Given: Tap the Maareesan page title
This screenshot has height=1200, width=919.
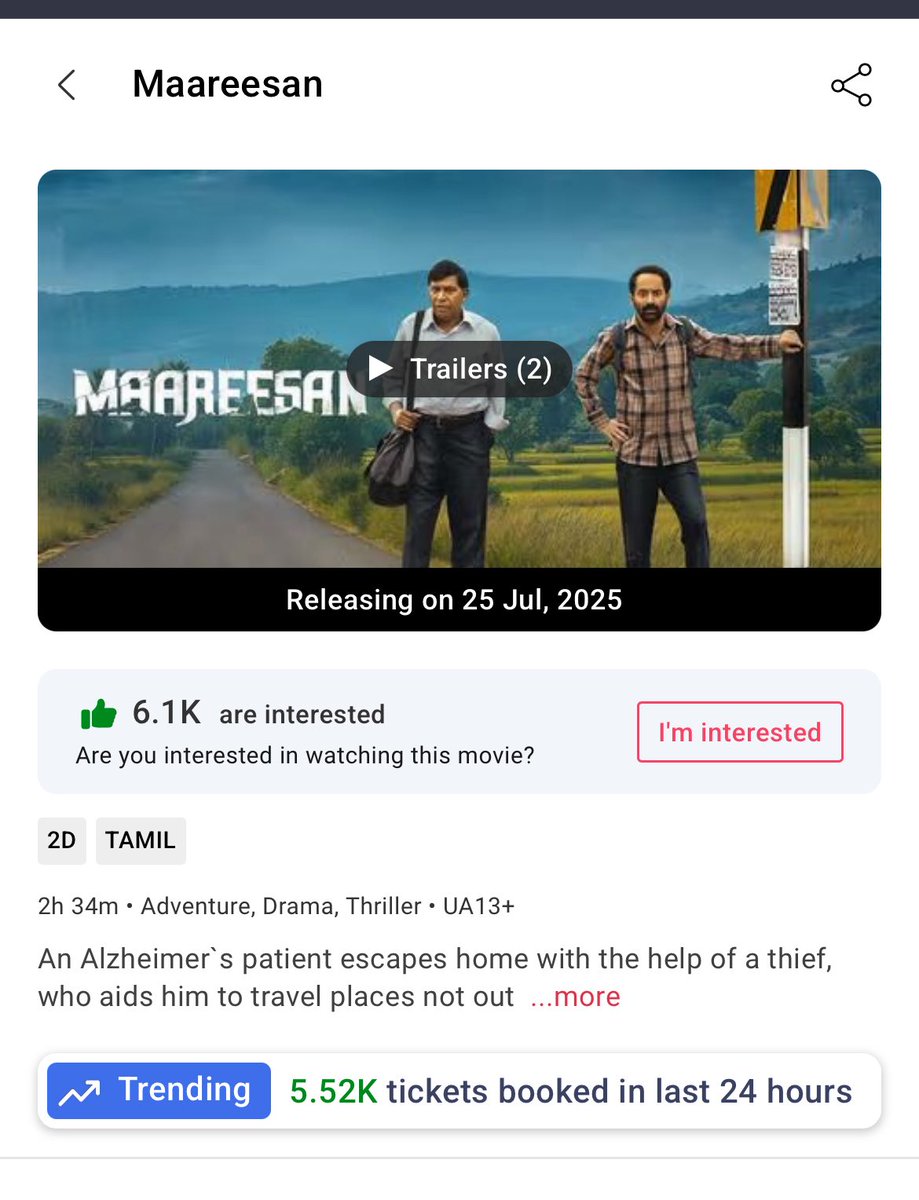Looking at the screenshot, I should [x=228, y=84].
